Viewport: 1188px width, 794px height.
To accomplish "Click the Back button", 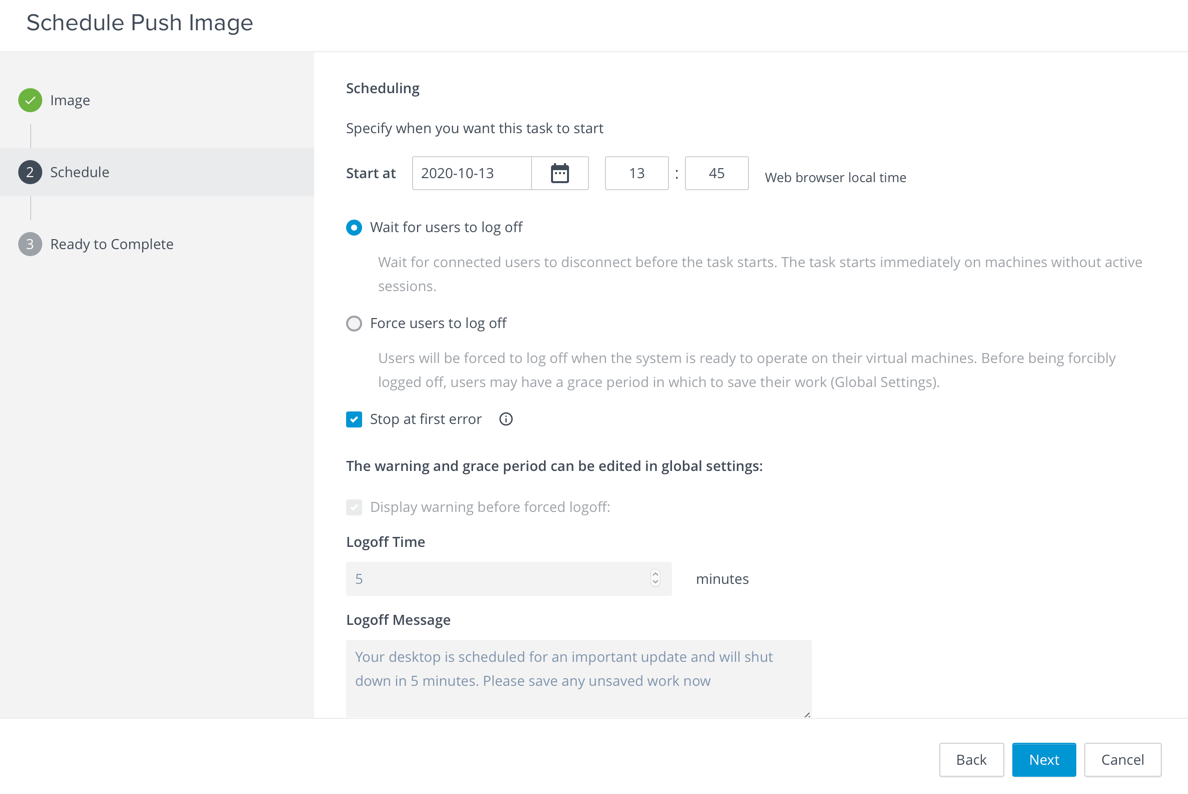I will click(x=970, y=760).
